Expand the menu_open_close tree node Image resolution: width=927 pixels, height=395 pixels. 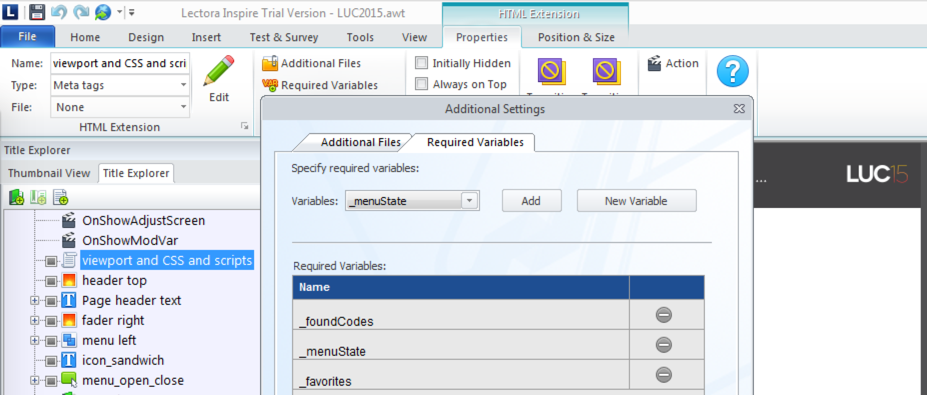[x=34, y=381]
